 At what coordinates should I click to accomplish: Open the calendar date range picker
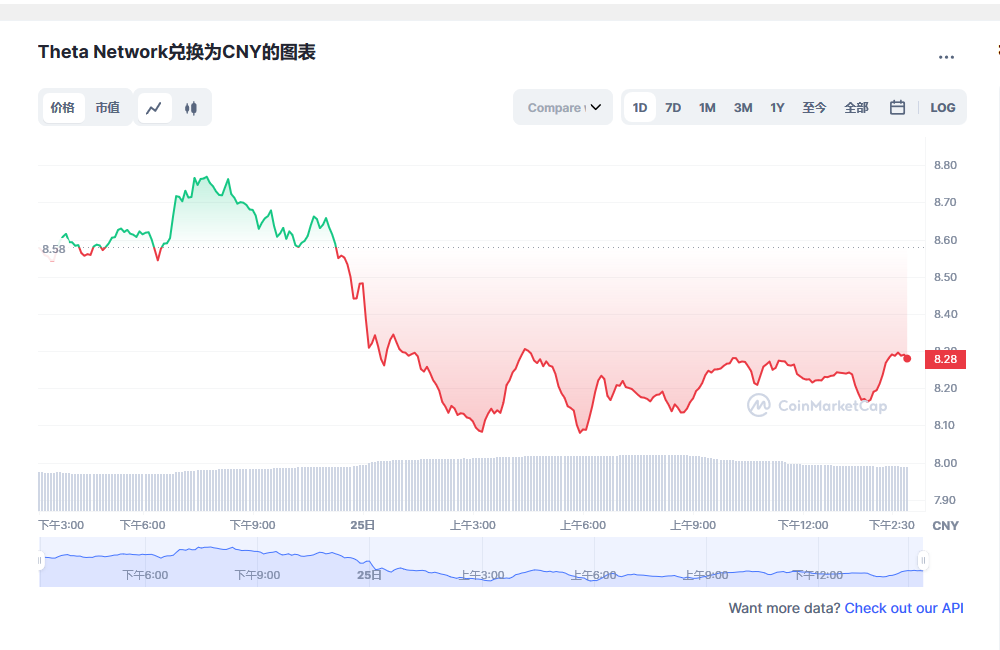pos(897,107)
